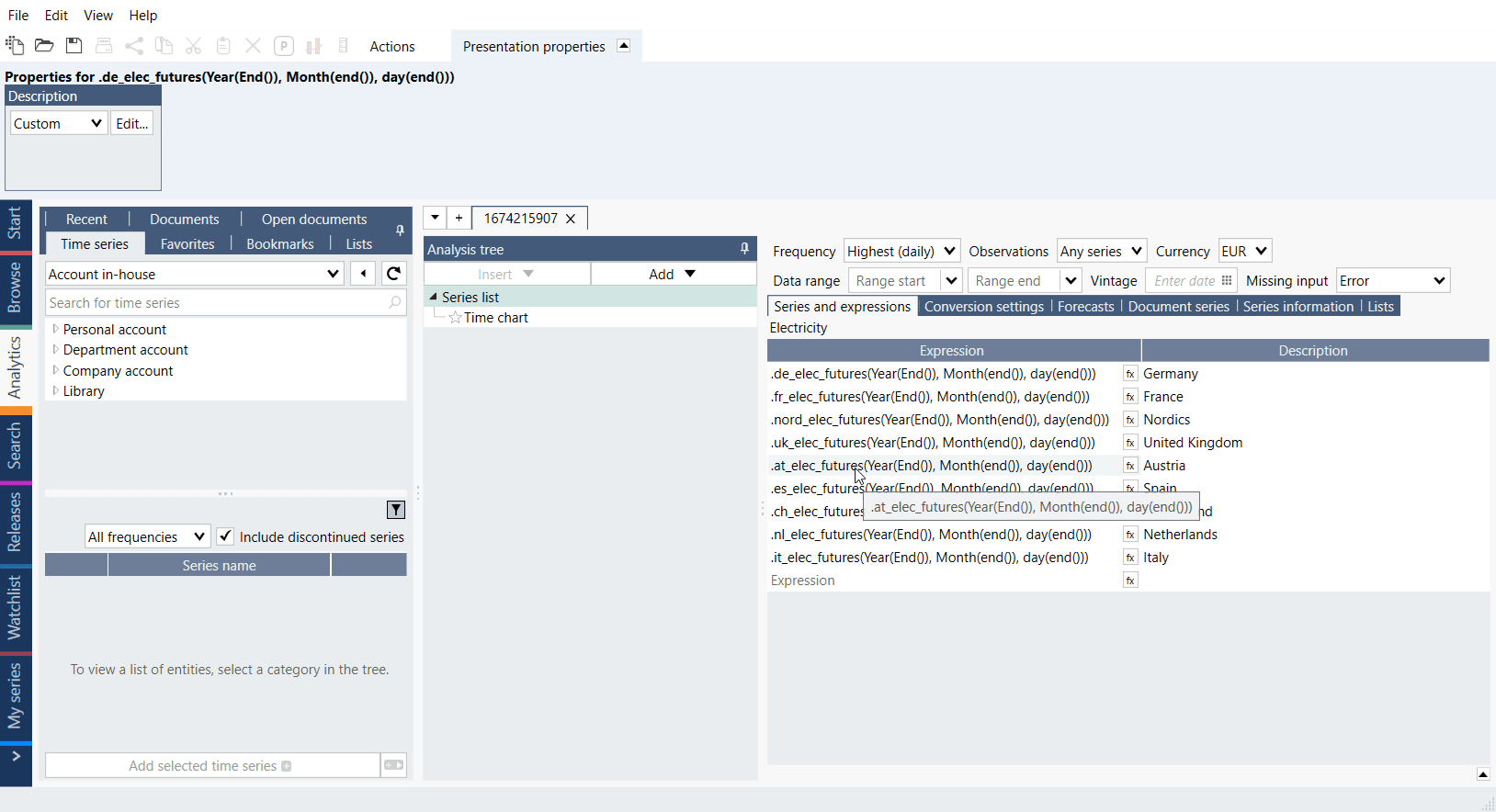This screenshot has height=812, width=1496.
Task: Mark Time chart with the star toggle
Action: (455, 318)
